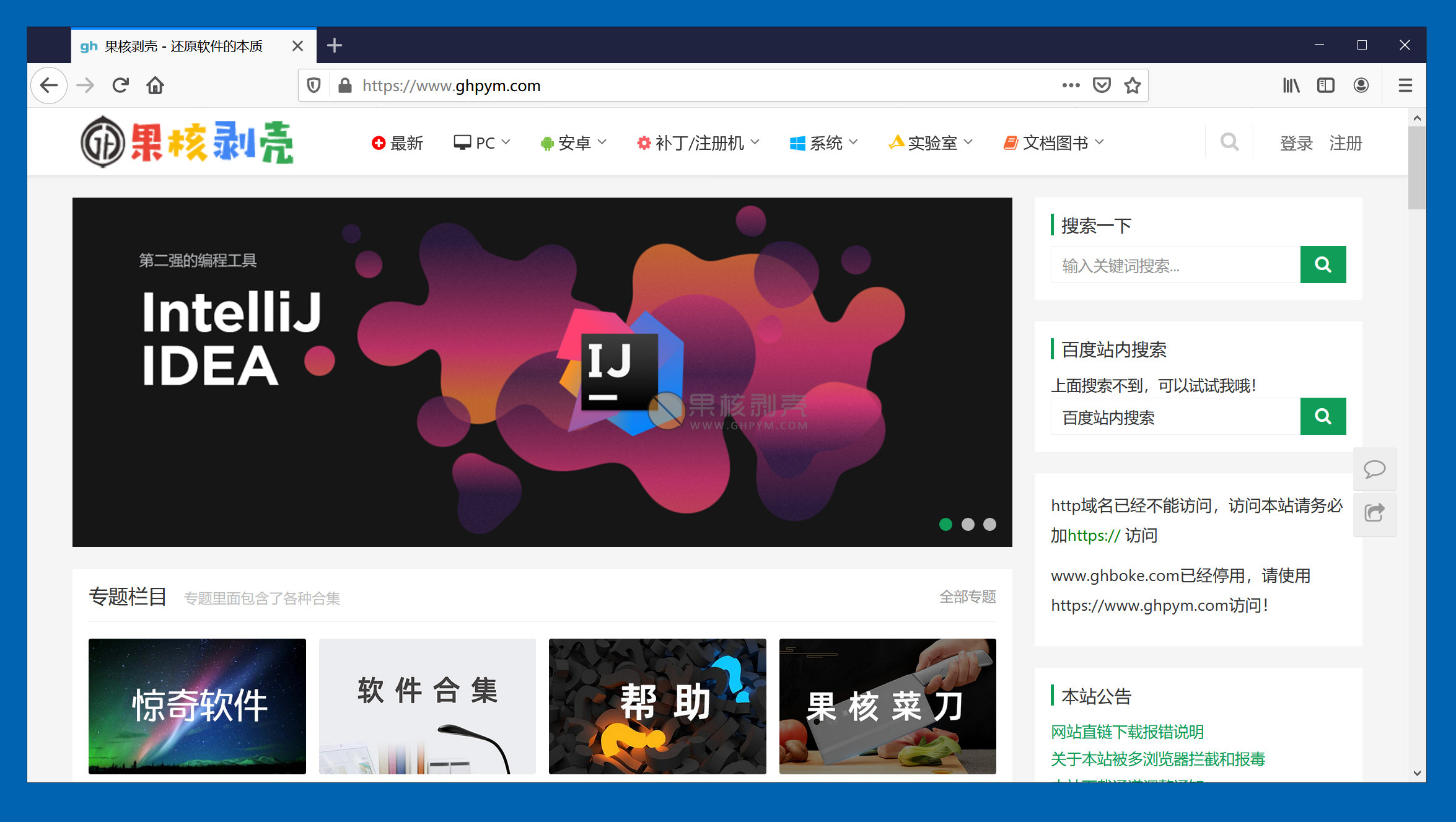Select the second carousel slide dot
The image size is (1456, 822).
tap(968, 525)
